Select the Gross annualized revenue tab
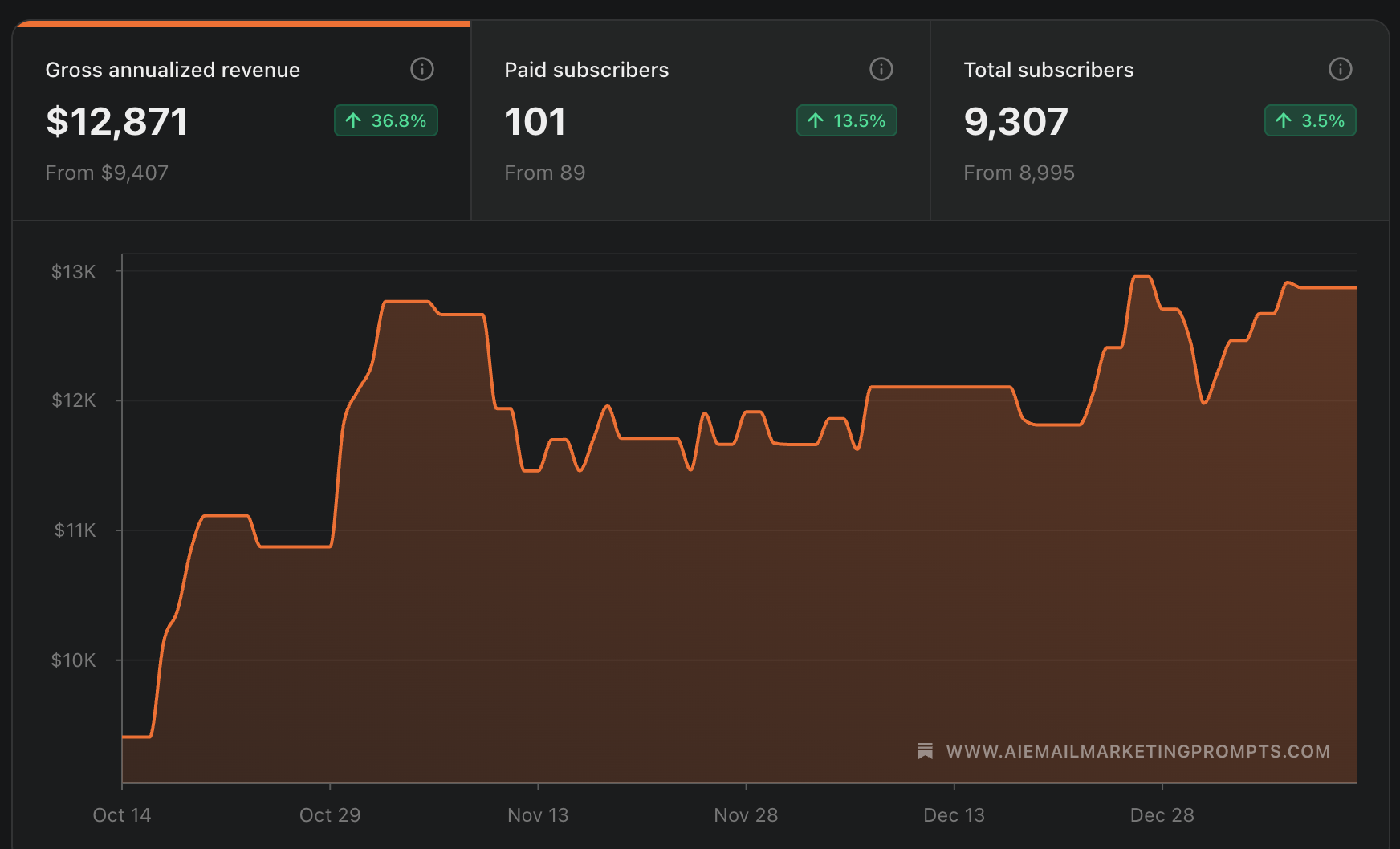The width and height of the screenshot is (1400, 849). [x=242, y=120]
